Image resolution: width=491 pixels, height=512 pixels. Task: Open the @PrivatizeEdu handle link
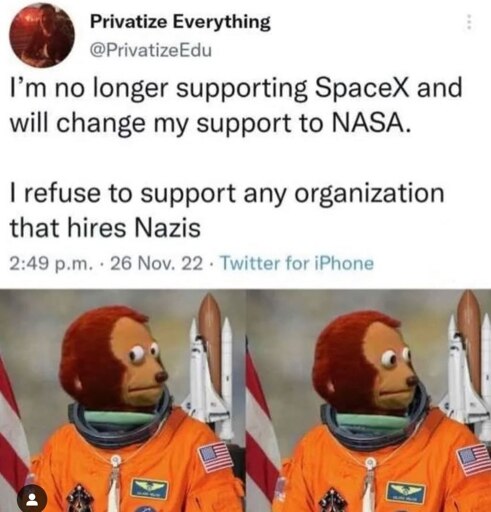151,51
